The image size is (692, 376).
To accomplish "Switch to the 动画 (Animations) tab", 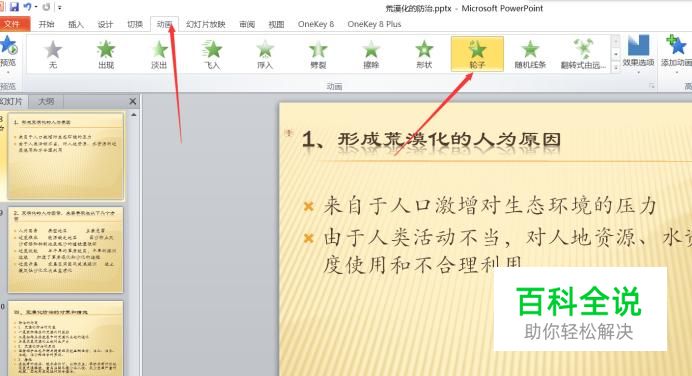I will tap(164, 24).
